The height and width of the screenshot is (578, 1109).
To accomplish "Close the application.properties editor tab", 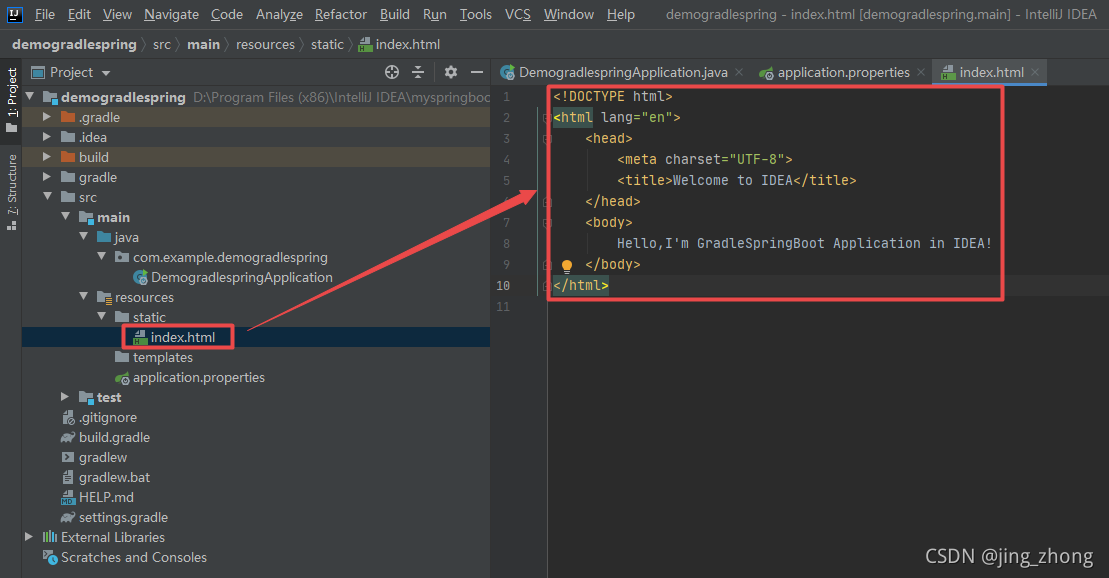I will (x=921, y=72).
